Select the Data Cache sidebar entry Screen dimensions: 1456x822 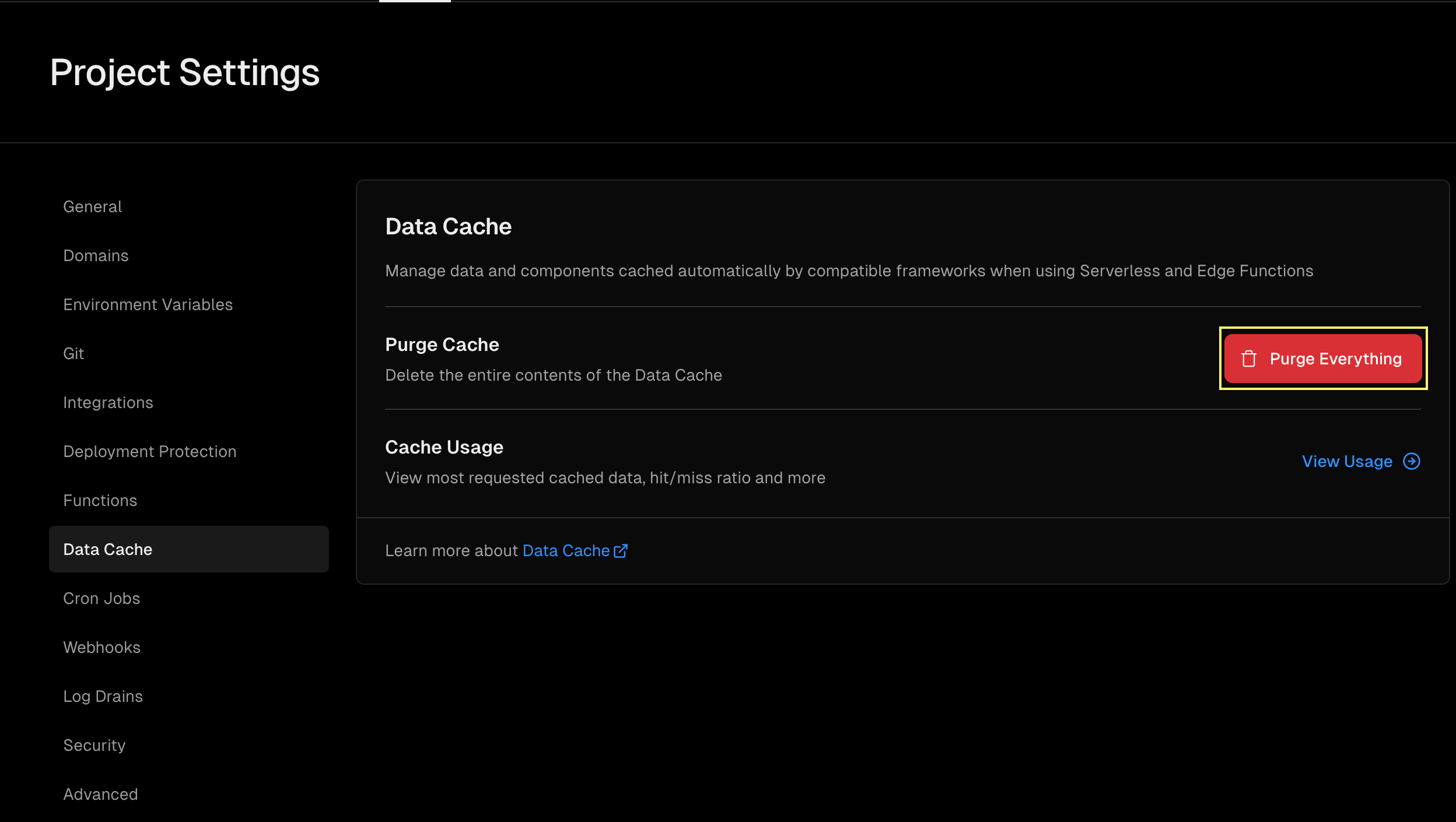[107, 549]
